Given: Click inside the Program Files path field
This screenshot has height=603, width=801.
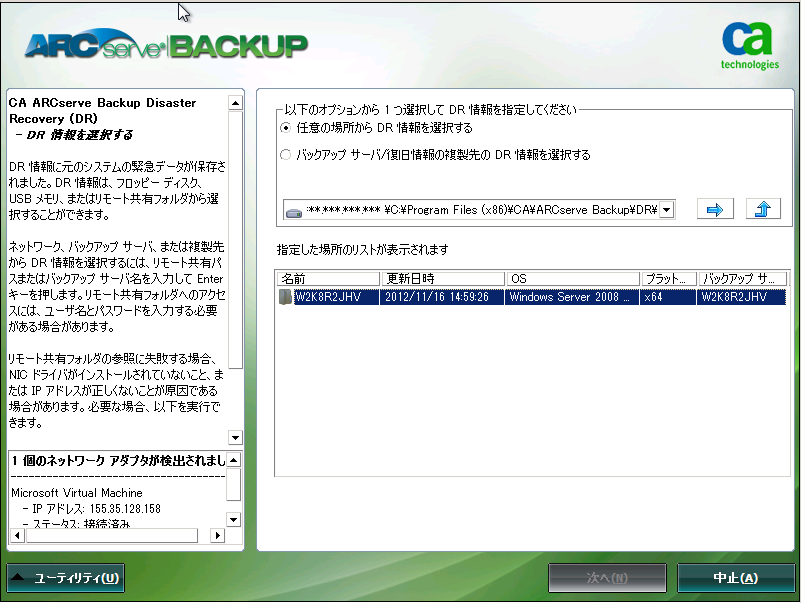Looking at the screenshot, I should point(480,209).
